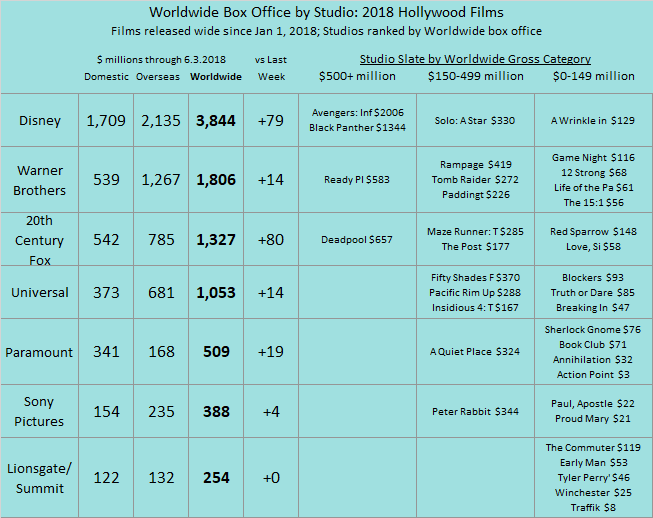Viewport: 653px width, 518px height.
Task: Click Ready Pl $583 entry
Action: (x=357, y=180)
